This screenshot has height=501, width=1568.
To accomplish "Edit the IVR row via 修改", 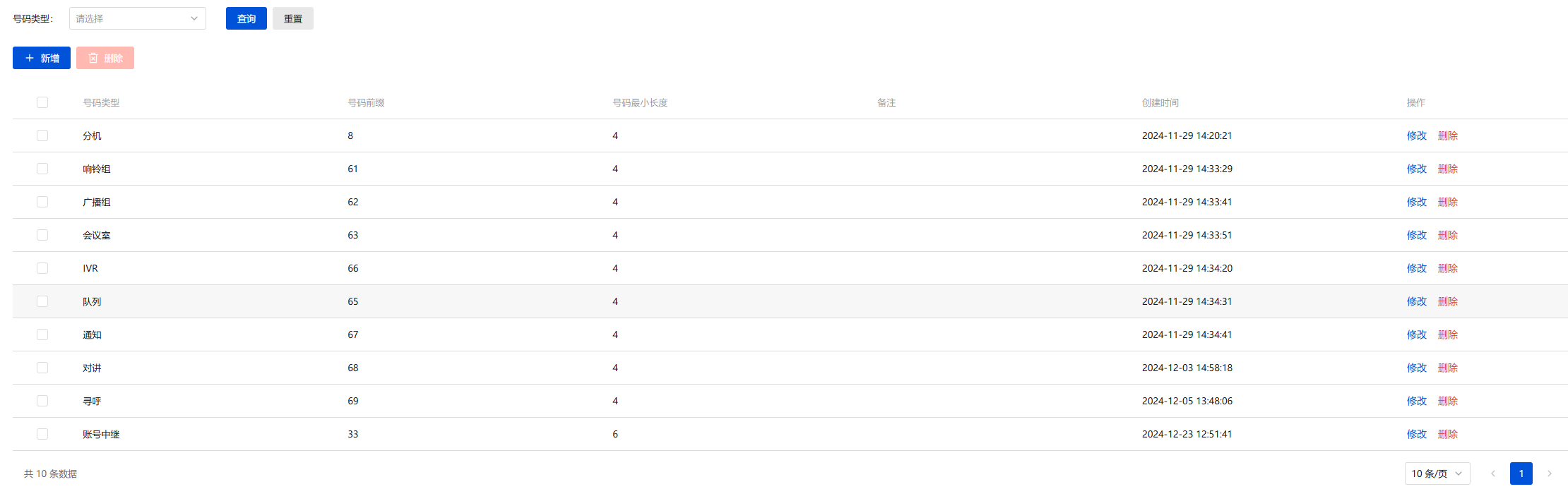I will [1417, 268].
